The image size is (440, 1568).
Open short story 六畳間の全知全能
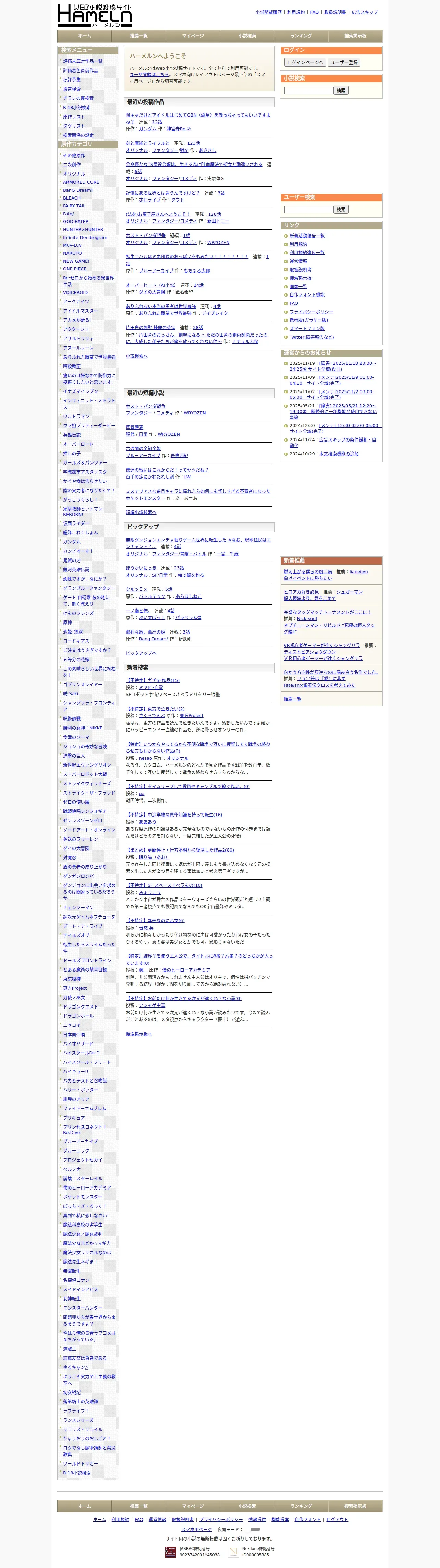click(144, 449)
